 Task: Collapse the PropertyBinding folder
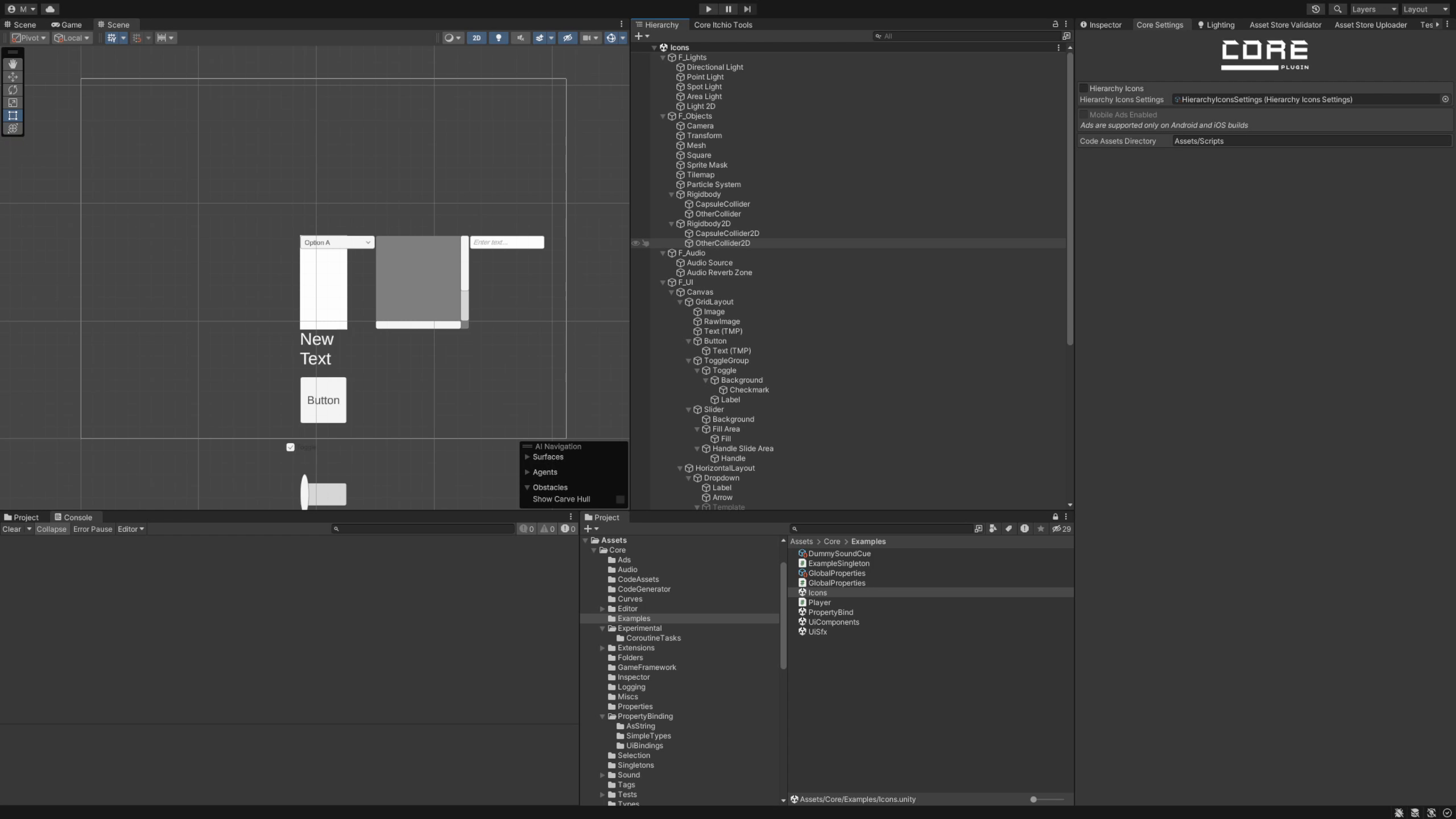602,717
